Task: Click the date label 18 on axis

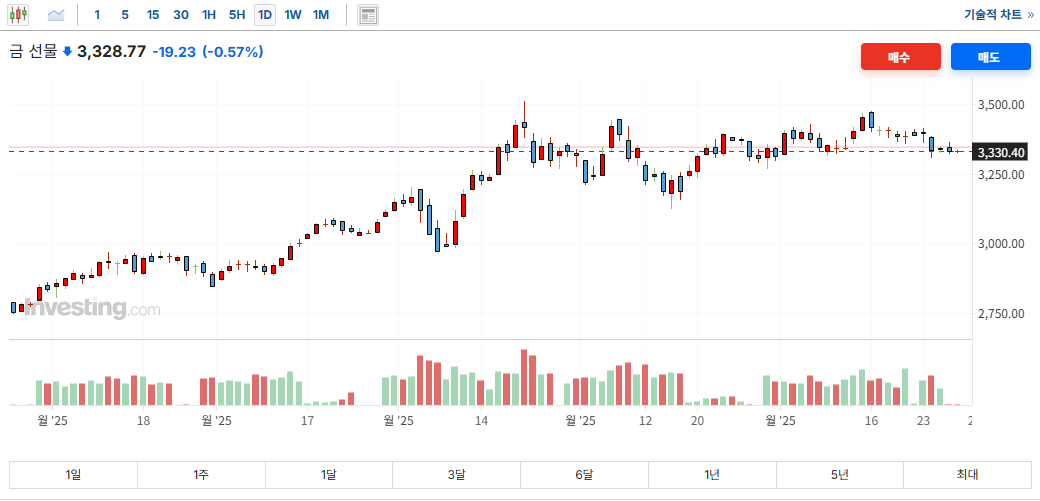Action: point(143,421)
